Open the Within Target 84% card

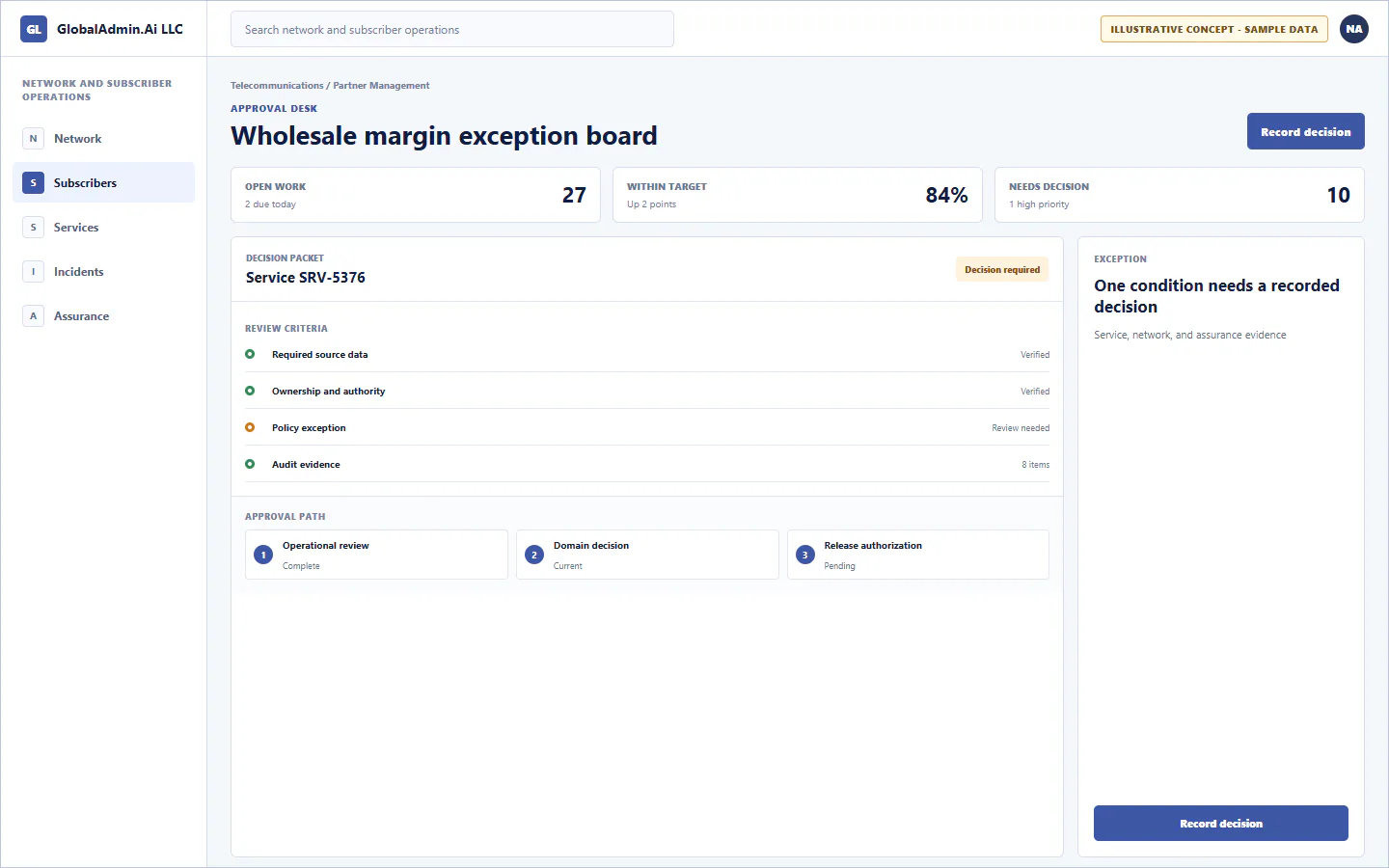(x=798, y=195)
